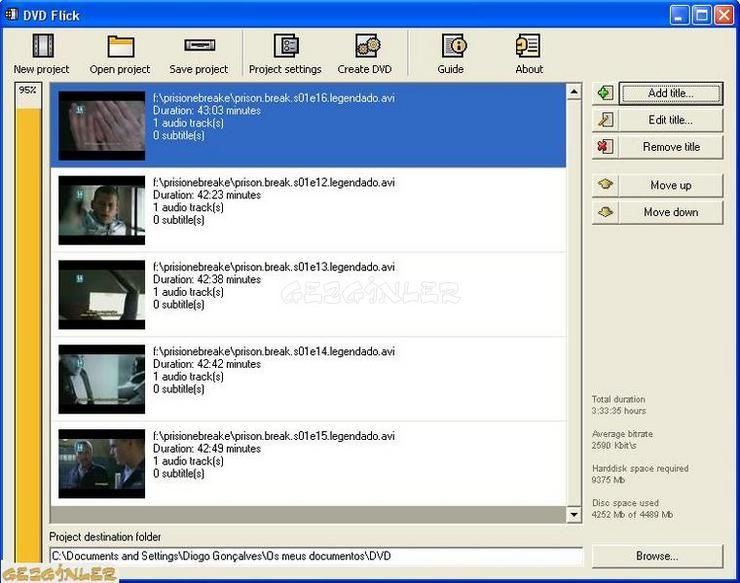
Task: Click the Total duration 3:33:35 hours text
Action: 619,405
